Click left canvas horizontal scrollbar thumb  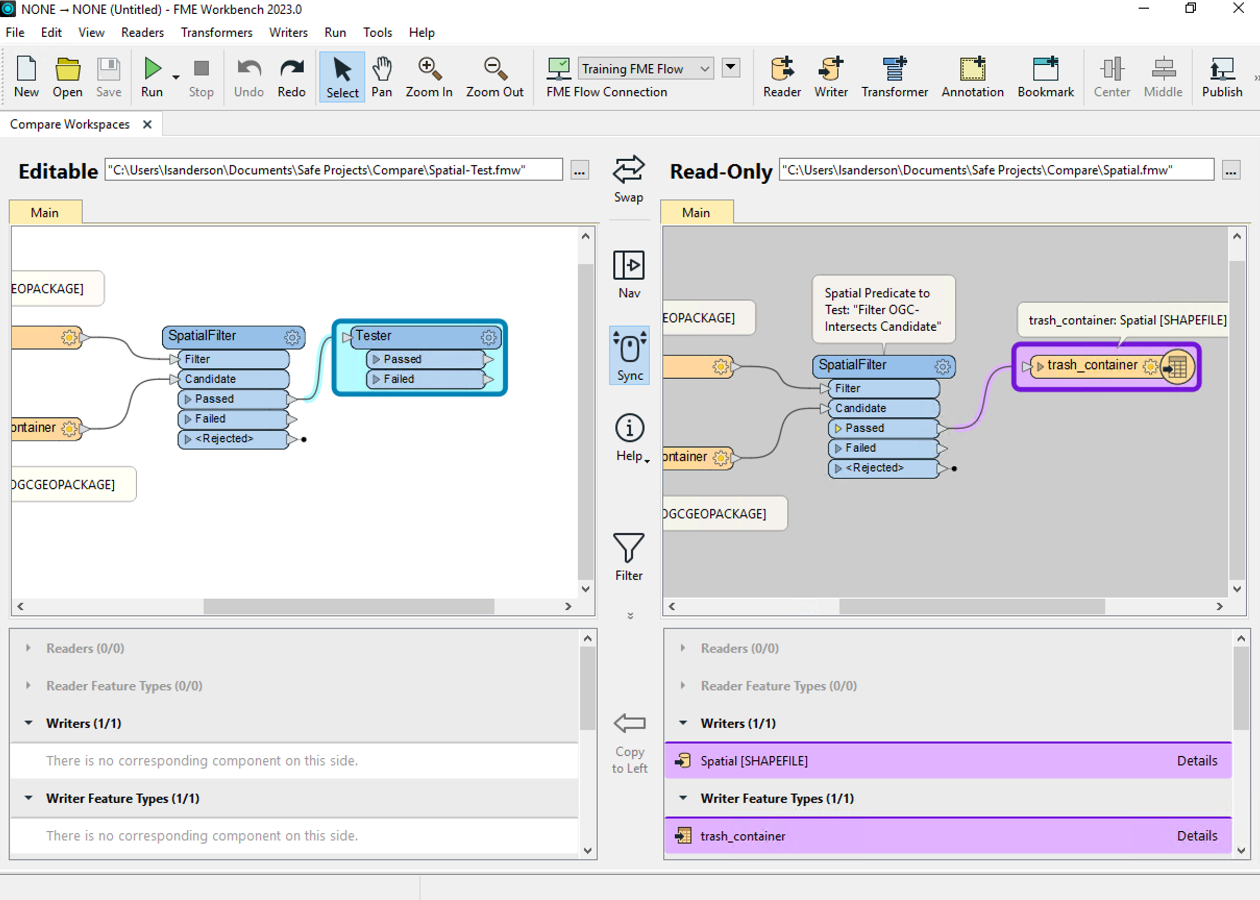point(349,606)
